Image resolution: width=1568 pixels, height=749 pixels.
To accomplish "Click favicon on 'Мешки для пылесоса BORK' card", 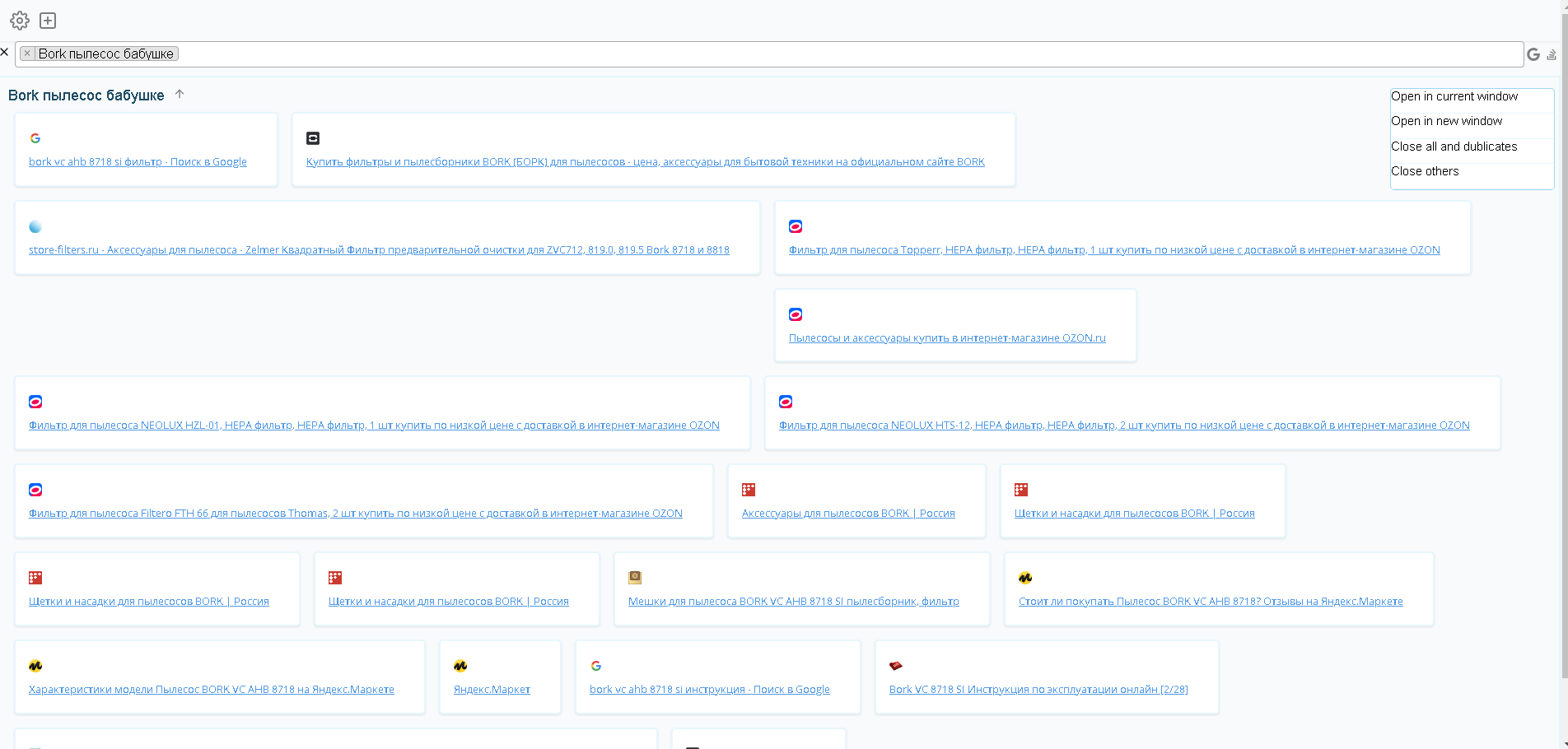I will point(635,578).
